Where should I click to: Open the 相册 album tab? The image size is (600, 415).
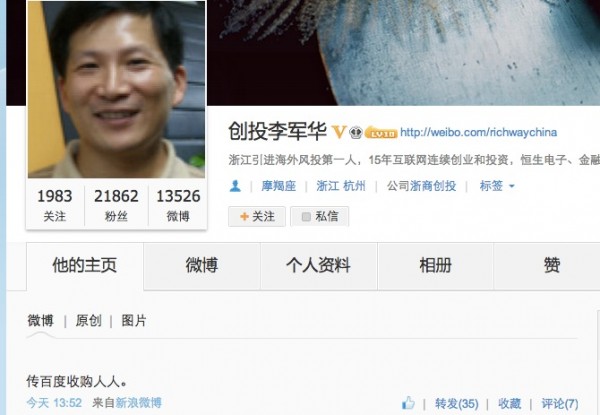[435, 266]
